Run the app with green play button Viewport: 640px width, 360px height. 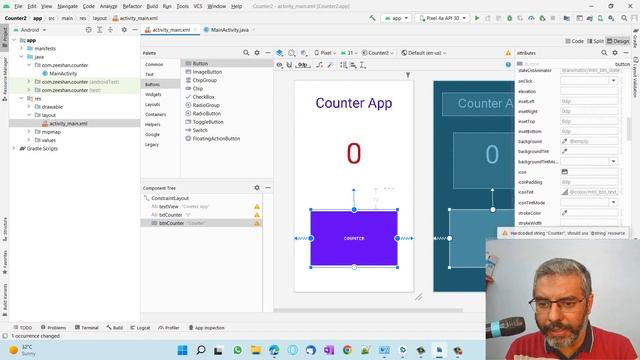coord(477,18)
